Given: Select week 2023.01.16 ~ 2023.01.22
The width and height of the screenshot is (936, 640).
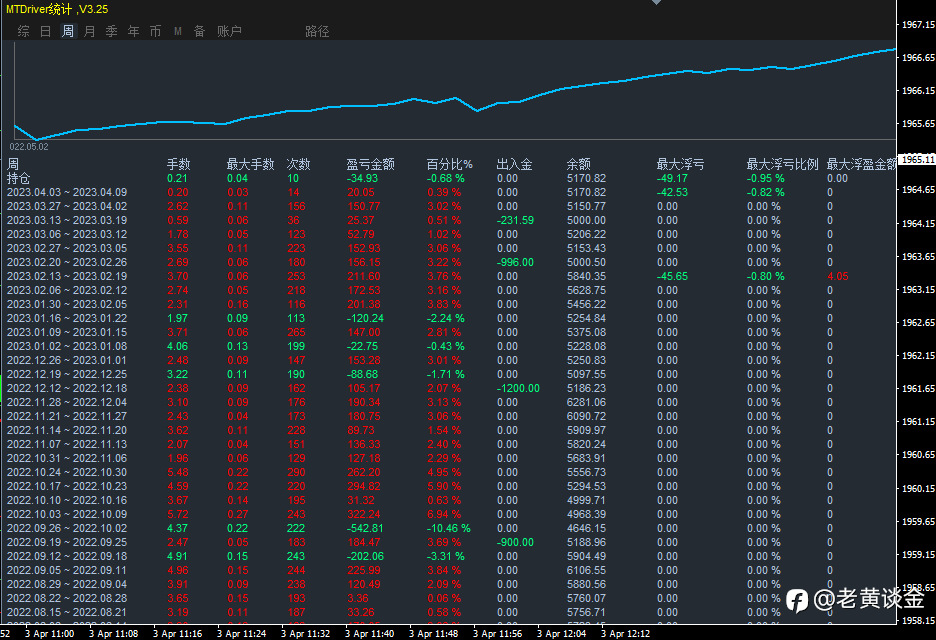Looking at the screenshot, I should click(67, 318).
